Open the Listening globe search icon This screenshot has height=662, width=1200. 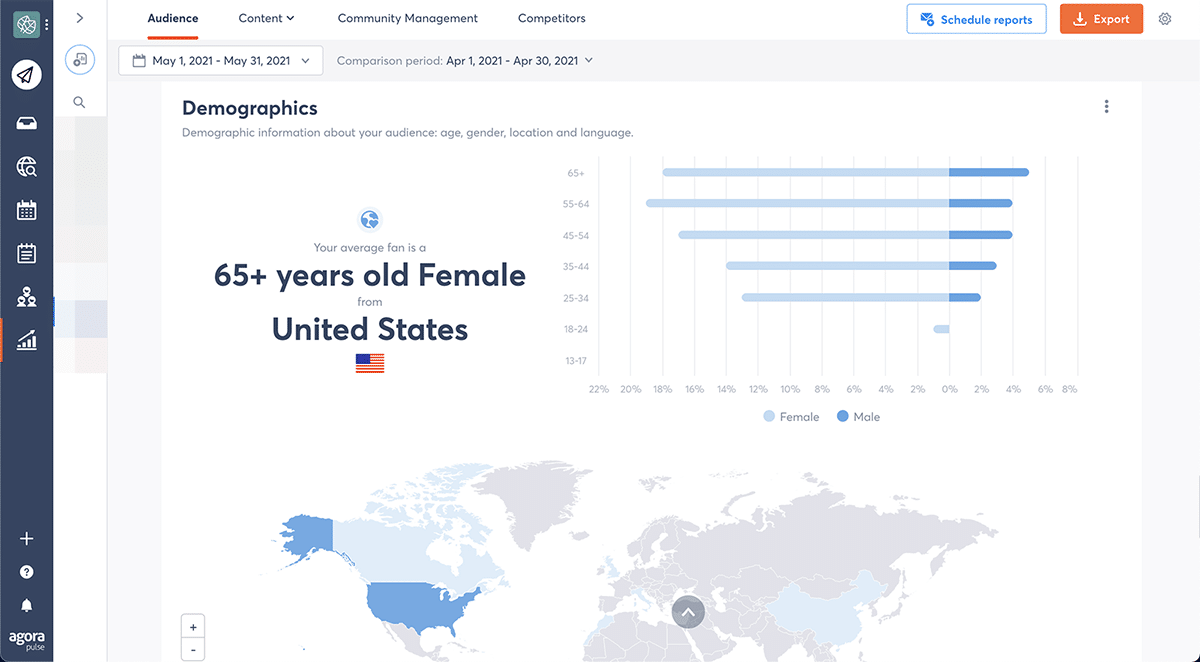click(27, 167)
